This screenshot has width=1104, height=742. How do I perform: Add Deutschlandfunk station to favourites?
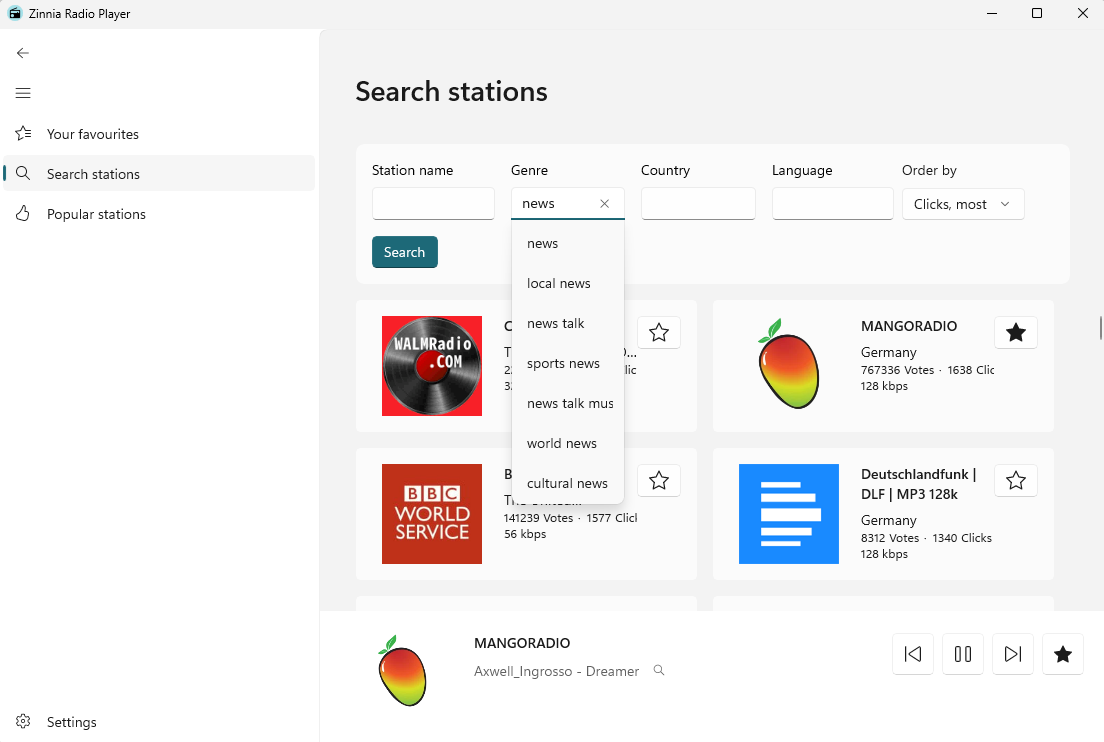pyautogui.click(x=1015, y=481)
